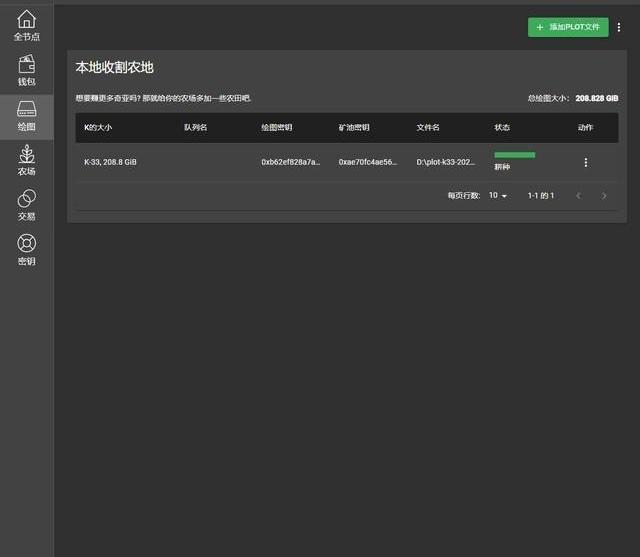The height and width of the screenshot is (557, 640).
Task: Open the 全节点 (Full Node) sidebar icon
Action: pos(27,24)
